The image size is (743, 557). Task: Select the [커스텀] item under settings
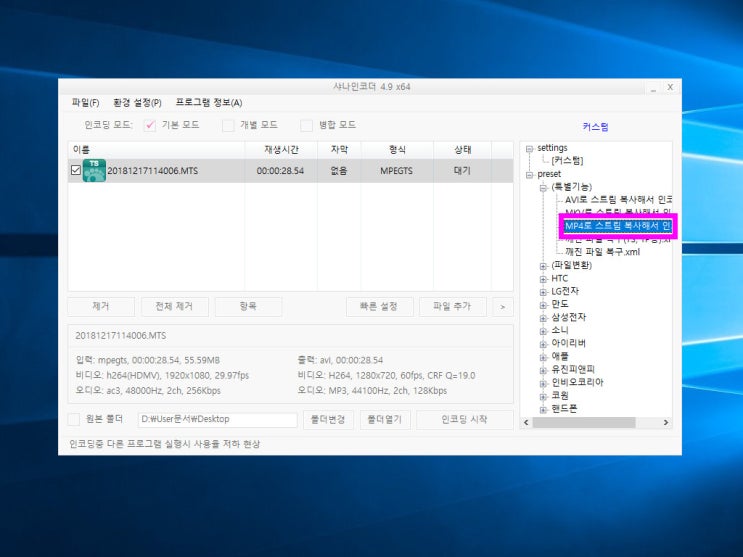567,161
